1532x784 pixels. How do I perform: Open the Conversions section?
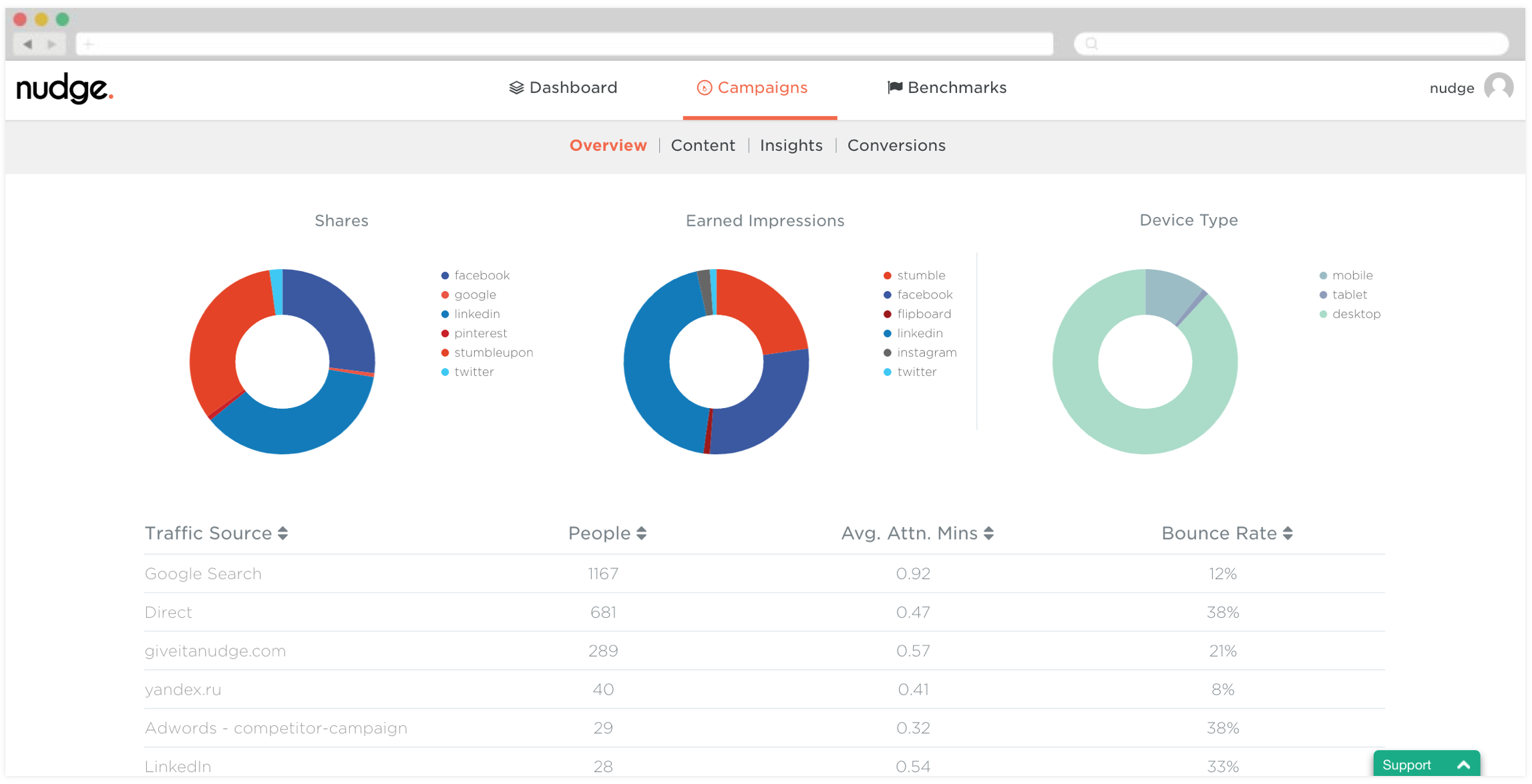[896, 145]
